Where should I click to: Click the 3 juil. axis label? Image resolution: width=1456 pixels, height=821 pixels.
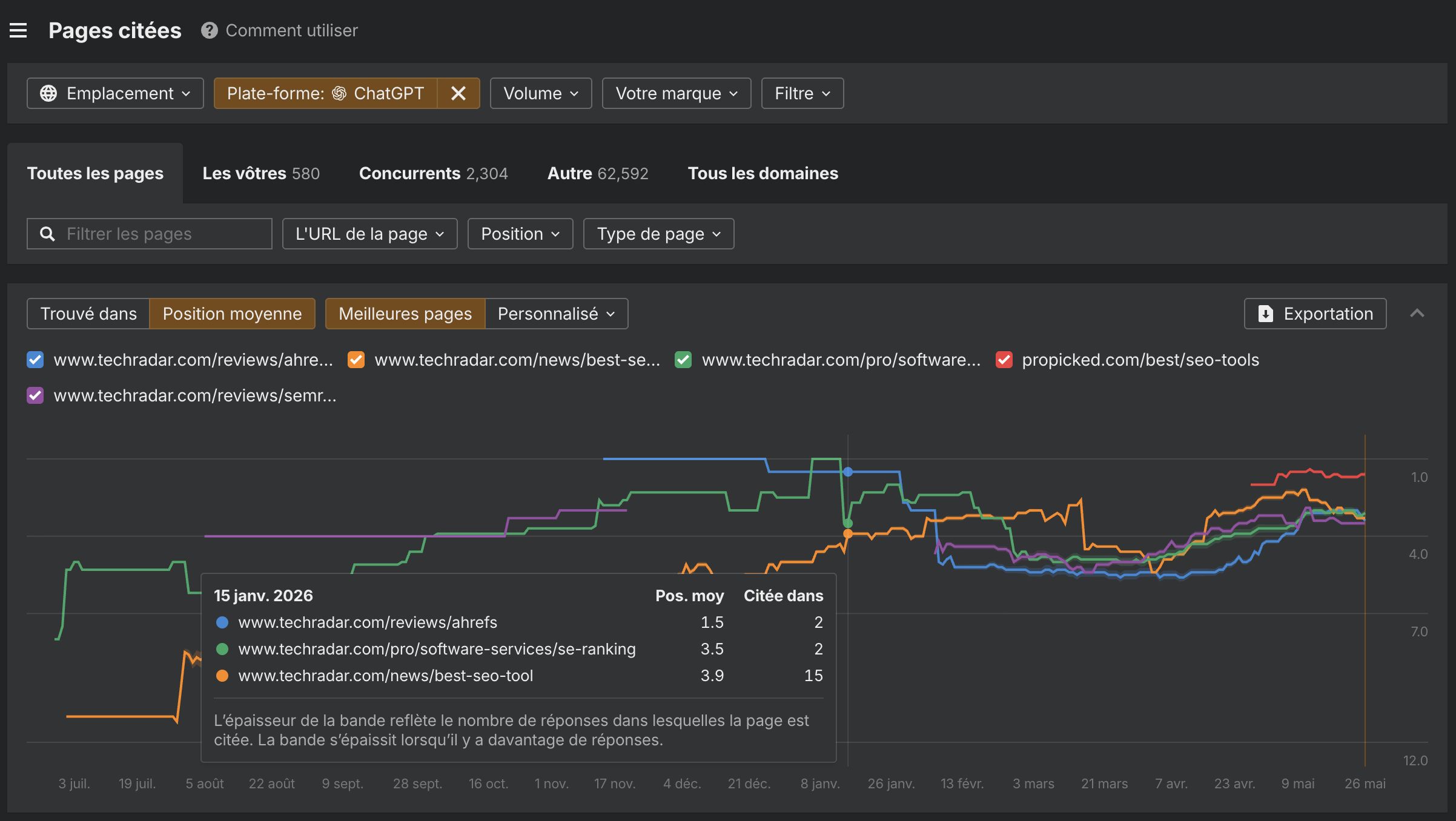click(x=74, y=783)
